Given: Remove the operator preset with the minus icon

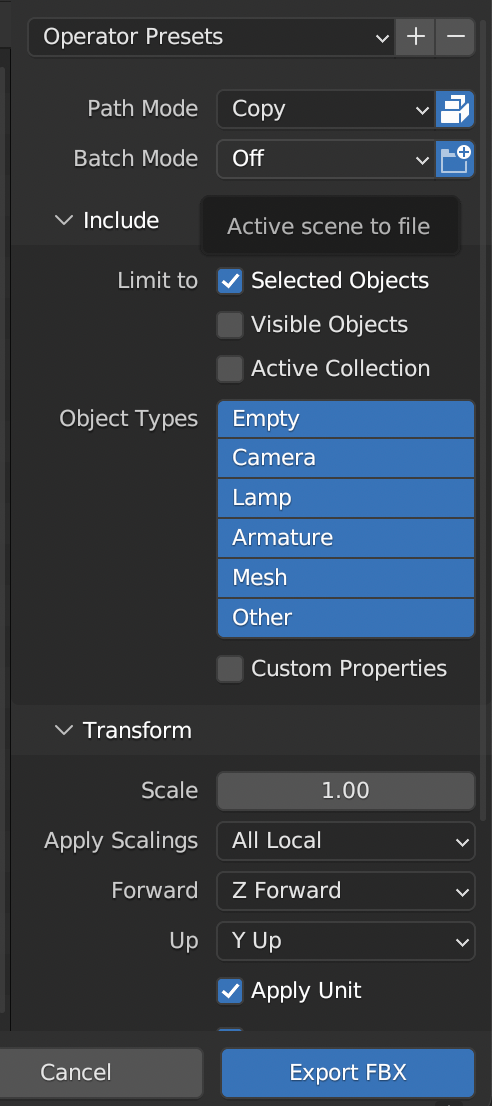Looking at the screenshot, I should (455, 37).
